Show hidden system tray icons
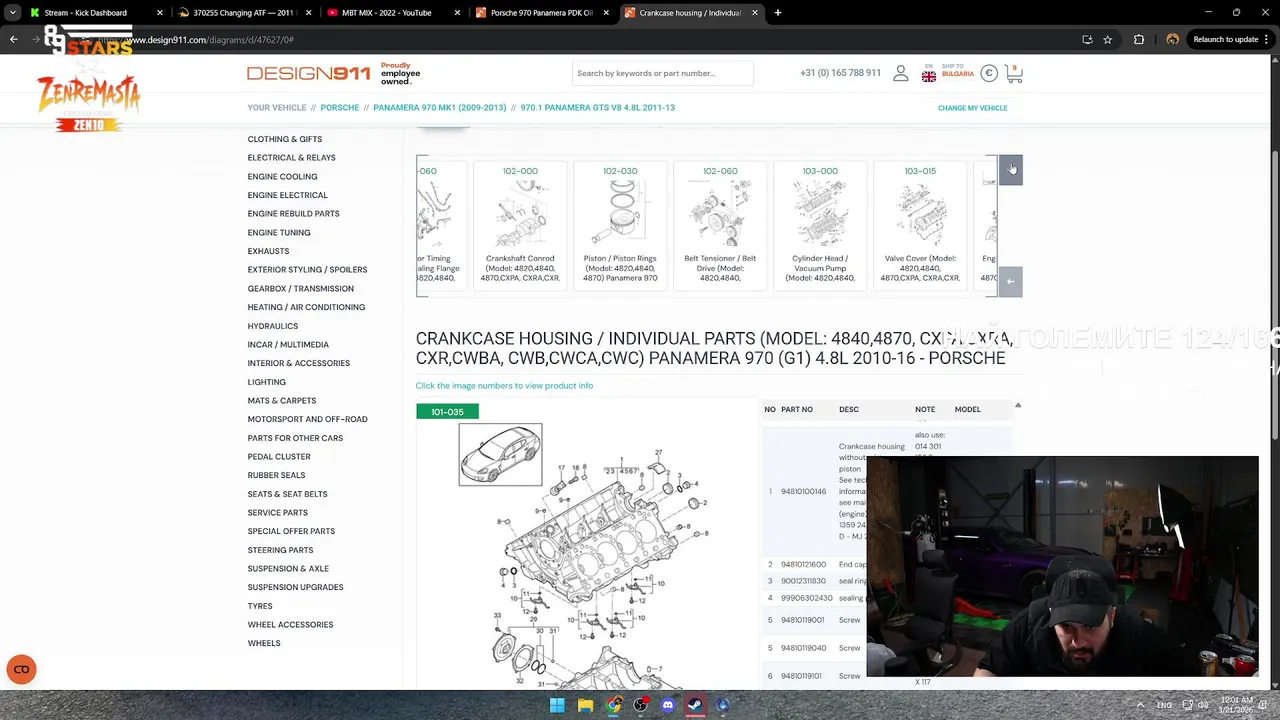 coord(1139,705)
